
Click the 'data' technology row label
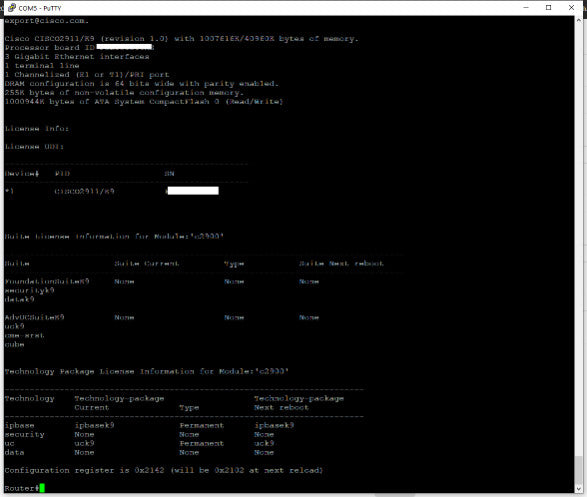[x=14, y=452]
